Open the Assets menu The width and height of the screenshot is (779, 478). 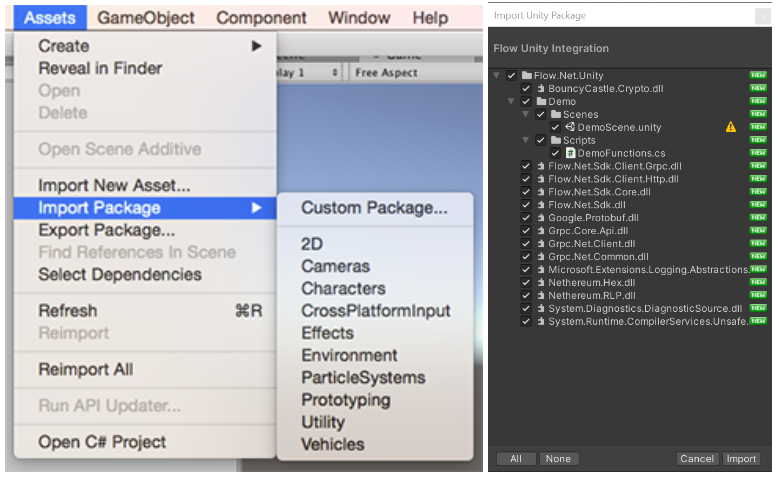(50, 18)
